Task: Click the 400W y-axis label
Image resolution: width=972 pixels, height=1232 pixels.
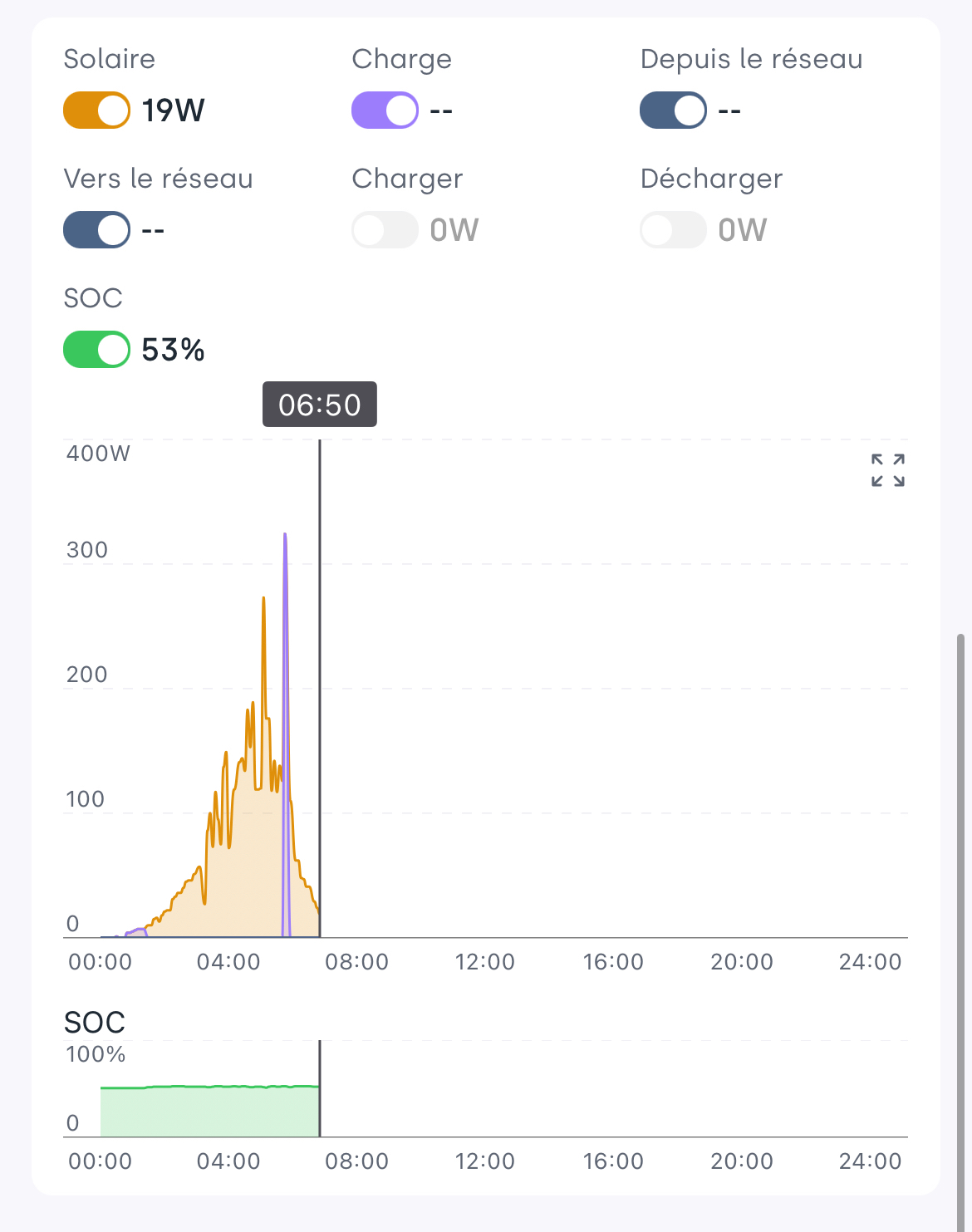Action: click(98, 454)
